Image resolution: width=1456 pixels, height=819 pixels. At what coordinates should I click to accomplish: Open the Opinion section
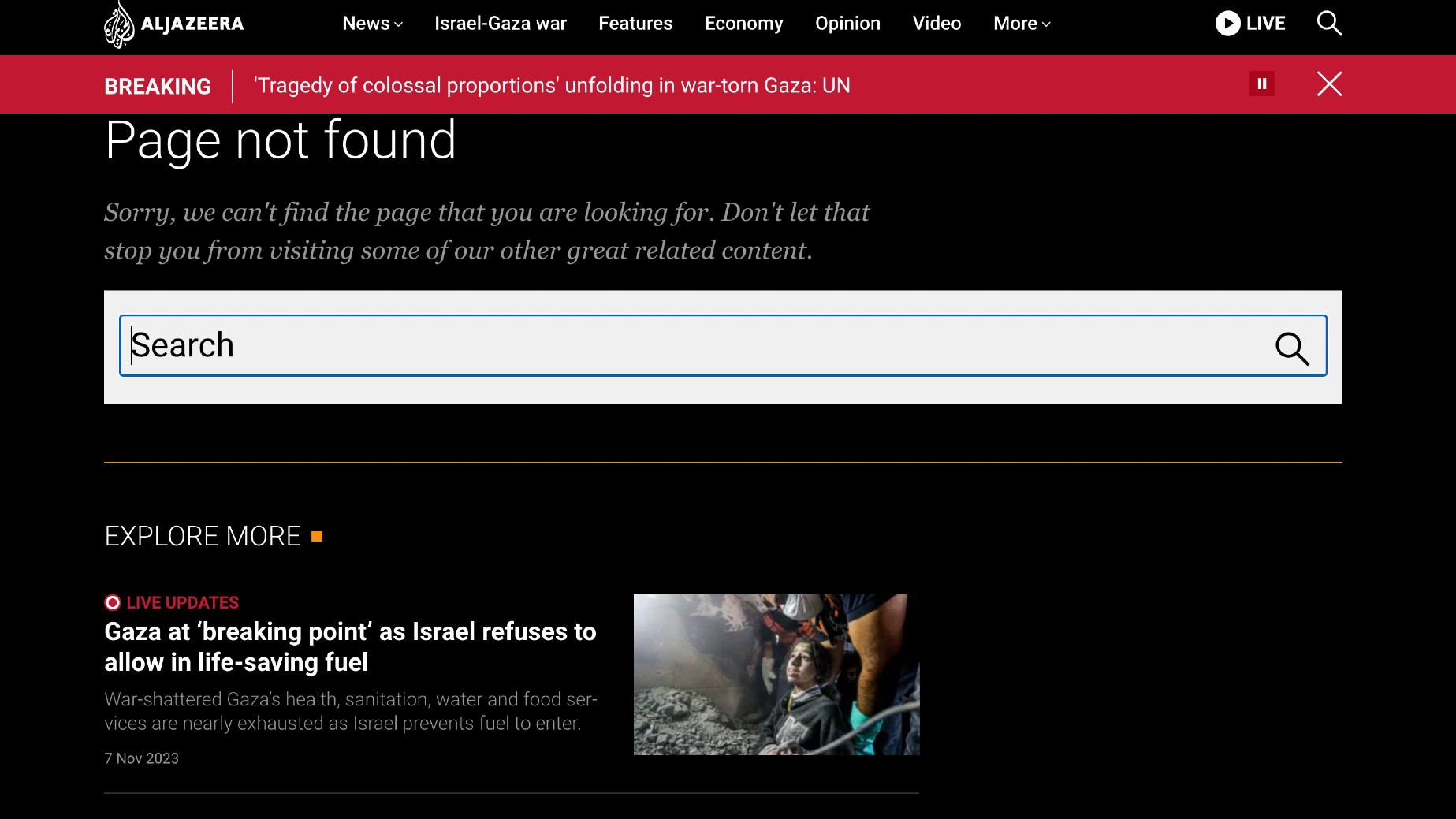pos(847,23)
